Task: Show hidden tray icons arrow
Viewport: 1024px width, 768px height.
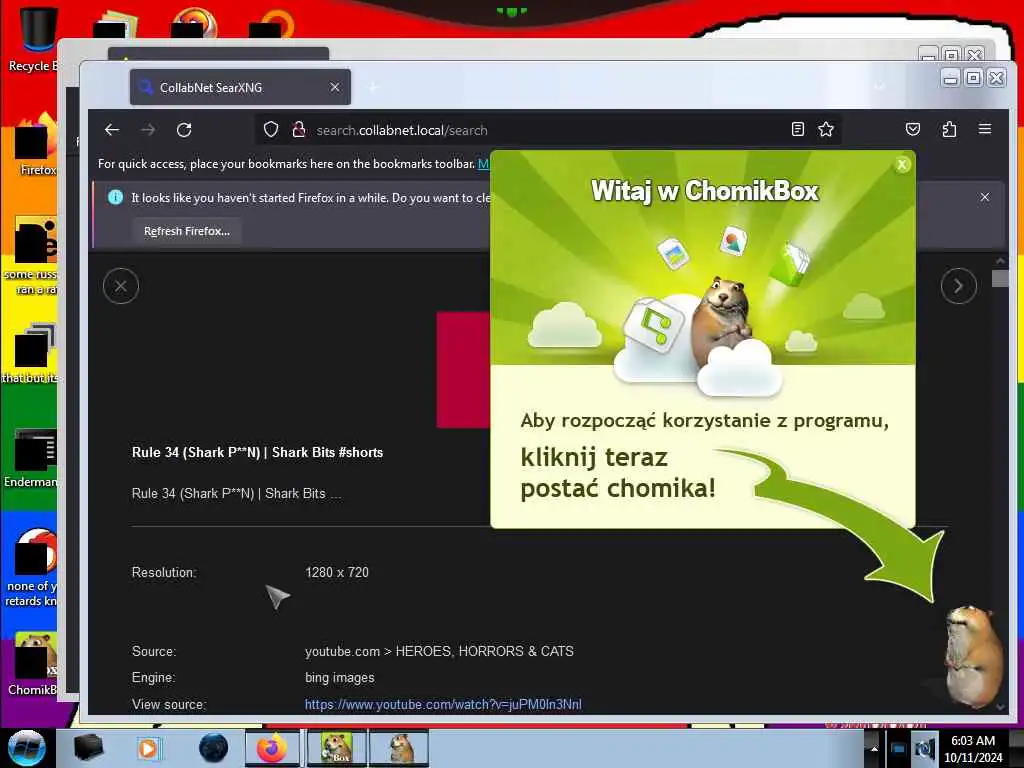Action: [874, 748]
